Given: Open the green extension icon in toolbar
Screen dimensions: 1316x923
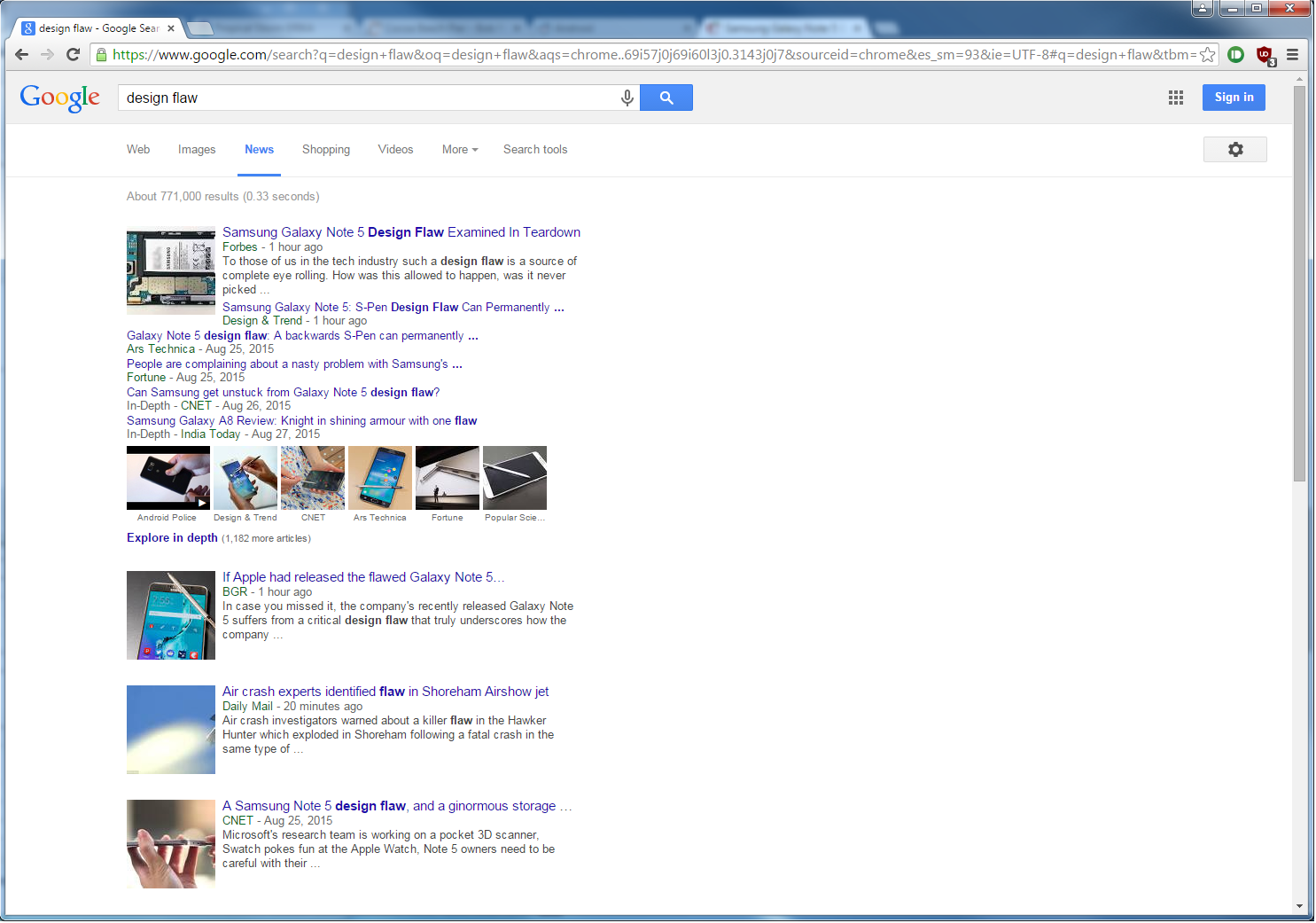Looking at the screenshot, I should point(1236,55).
